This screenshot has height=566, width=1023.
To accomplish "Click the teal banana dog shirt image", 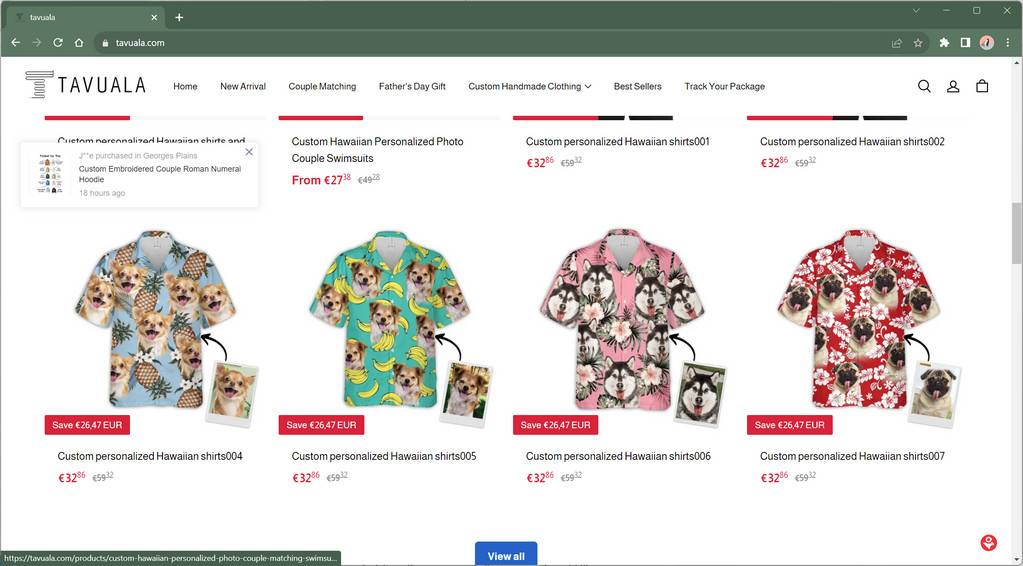I will pos(389,320).
